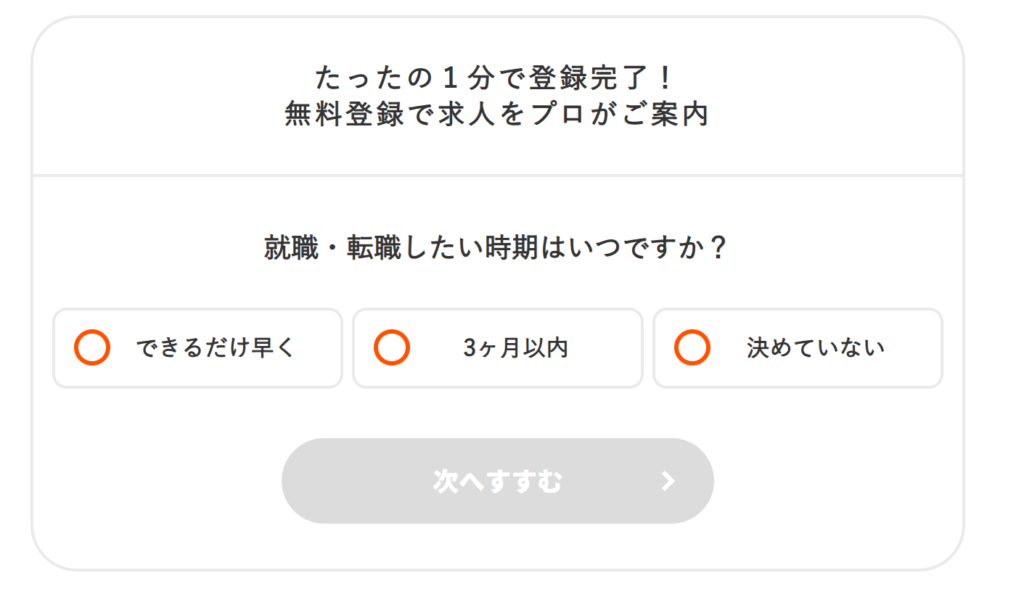
Task: Select the 3ヶ月以内 radio circle
Action: tap(392, 348)
